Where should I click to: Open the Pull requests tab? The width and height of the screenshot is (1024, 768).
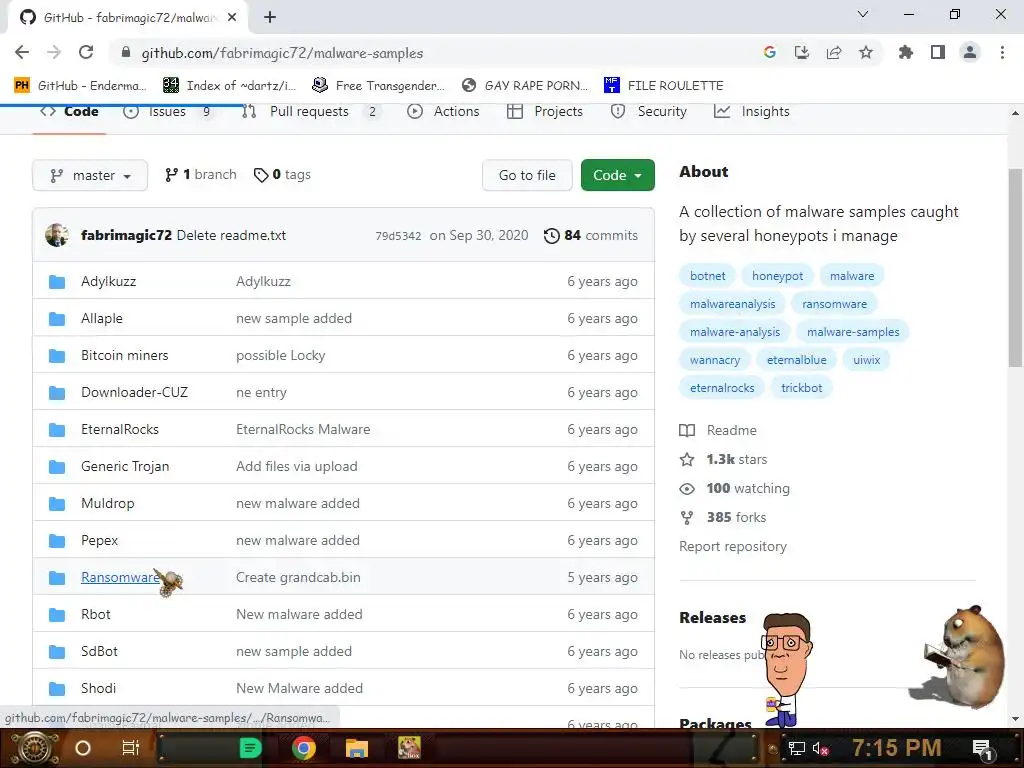click(x=310, y=112)
